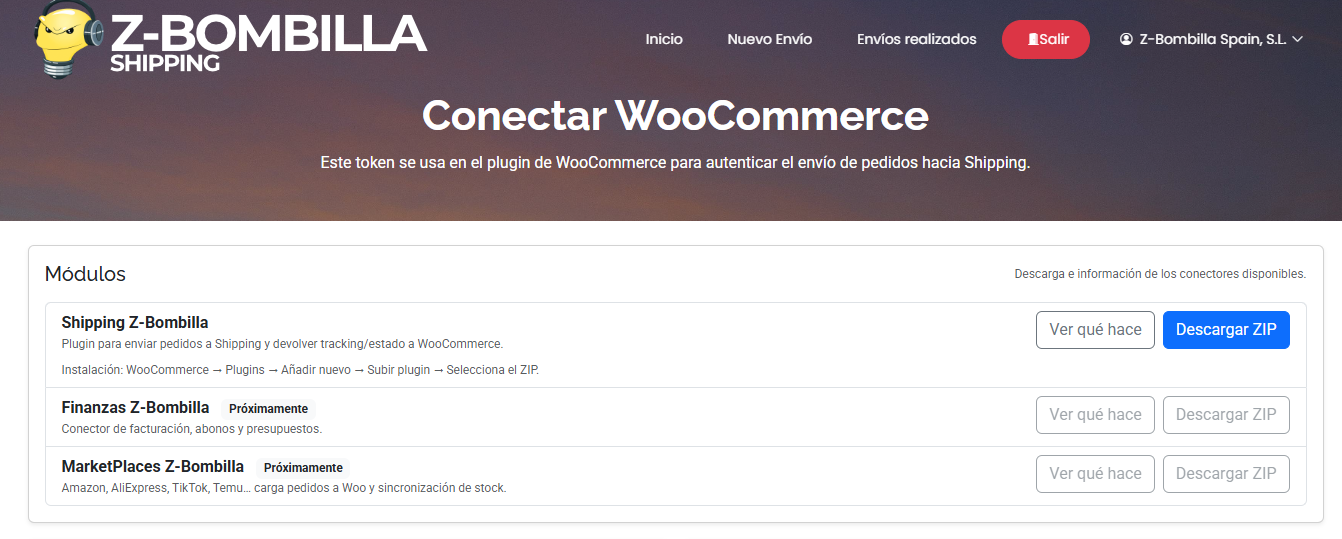Click Descargar ZIP for MarketPlaces Z-Bombilla

1226,474
